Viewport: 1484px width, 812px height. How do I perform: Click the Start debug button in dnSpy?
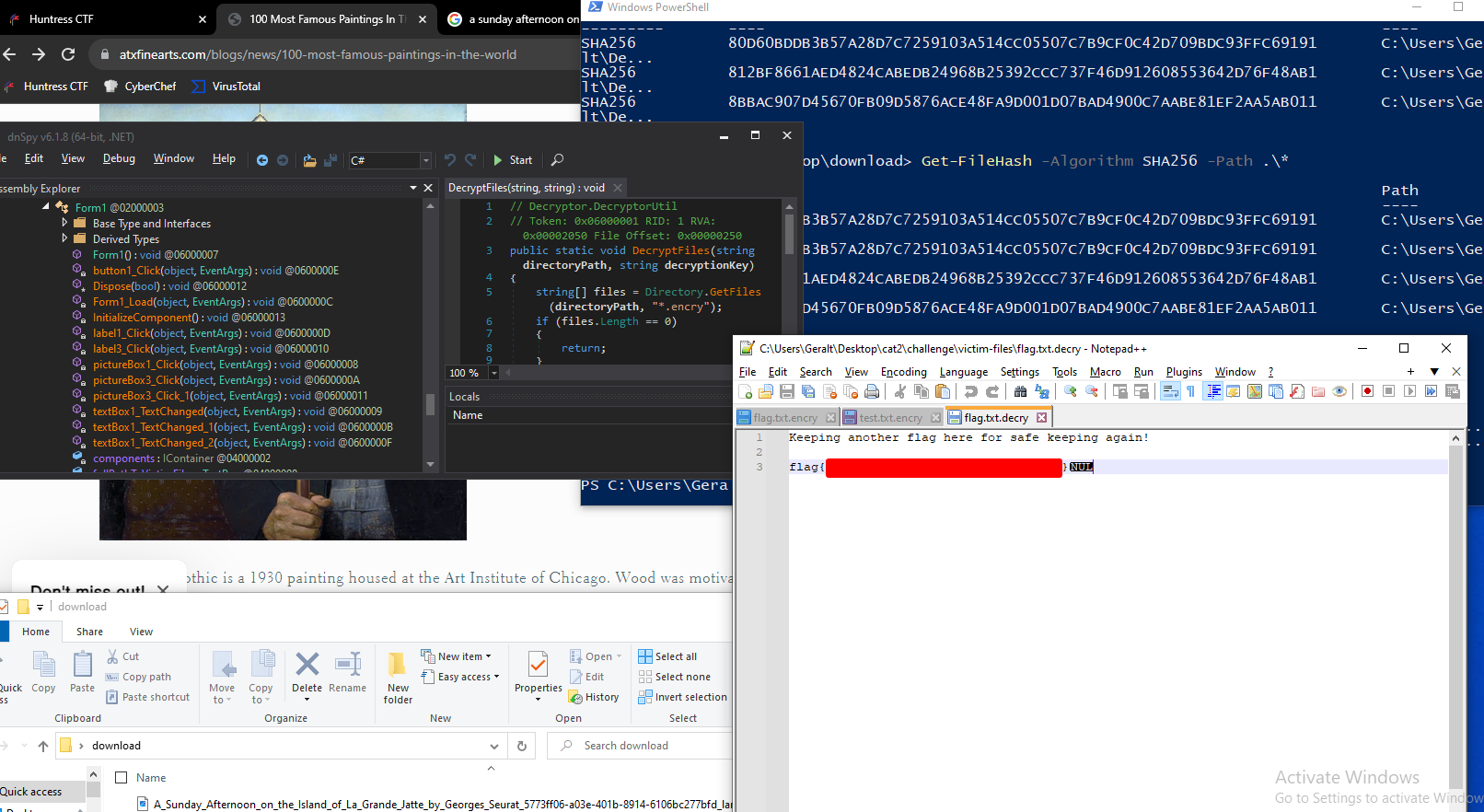tap(513, 160)
